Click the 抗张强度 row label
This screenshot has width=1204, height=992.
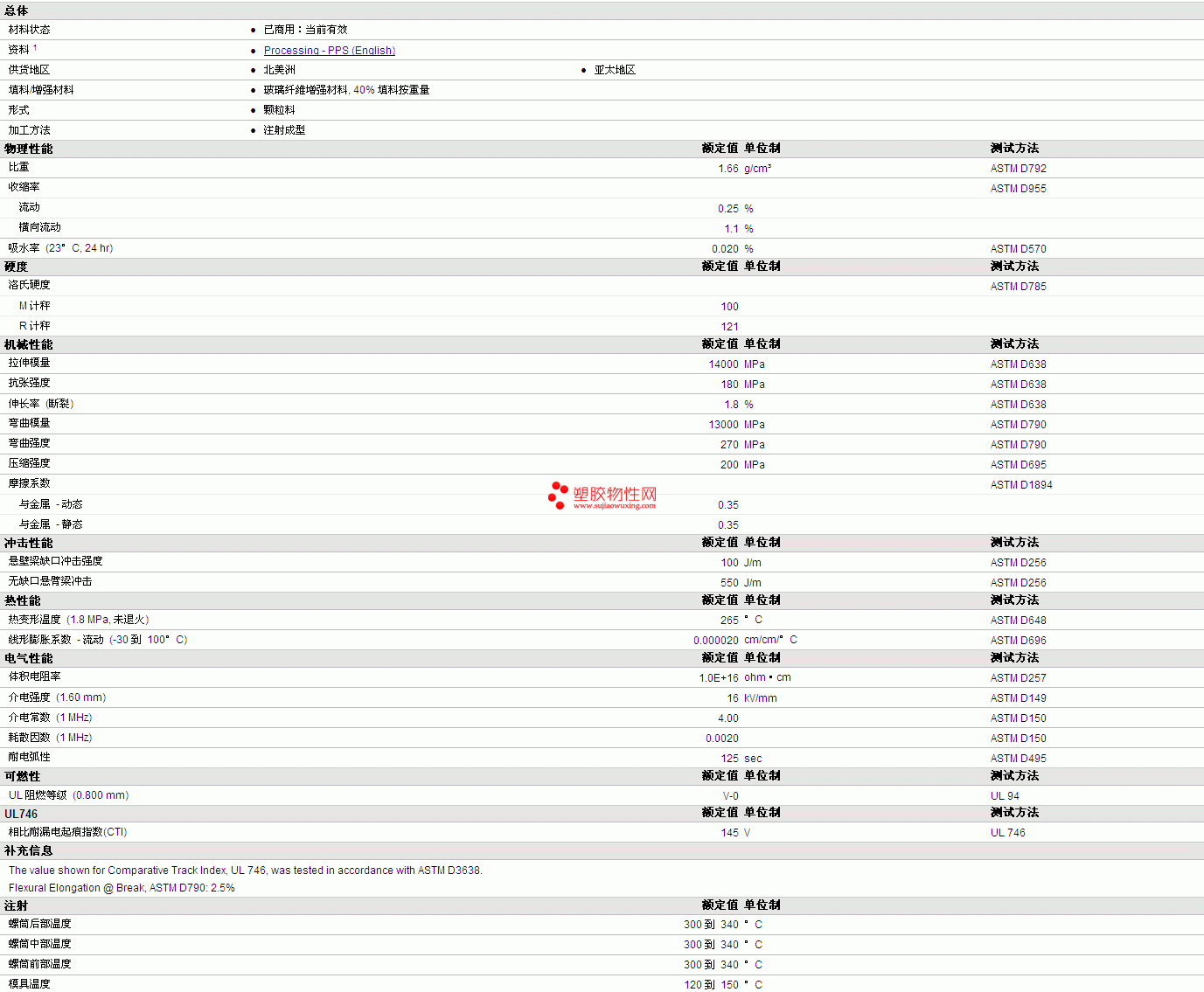(29, 383)
